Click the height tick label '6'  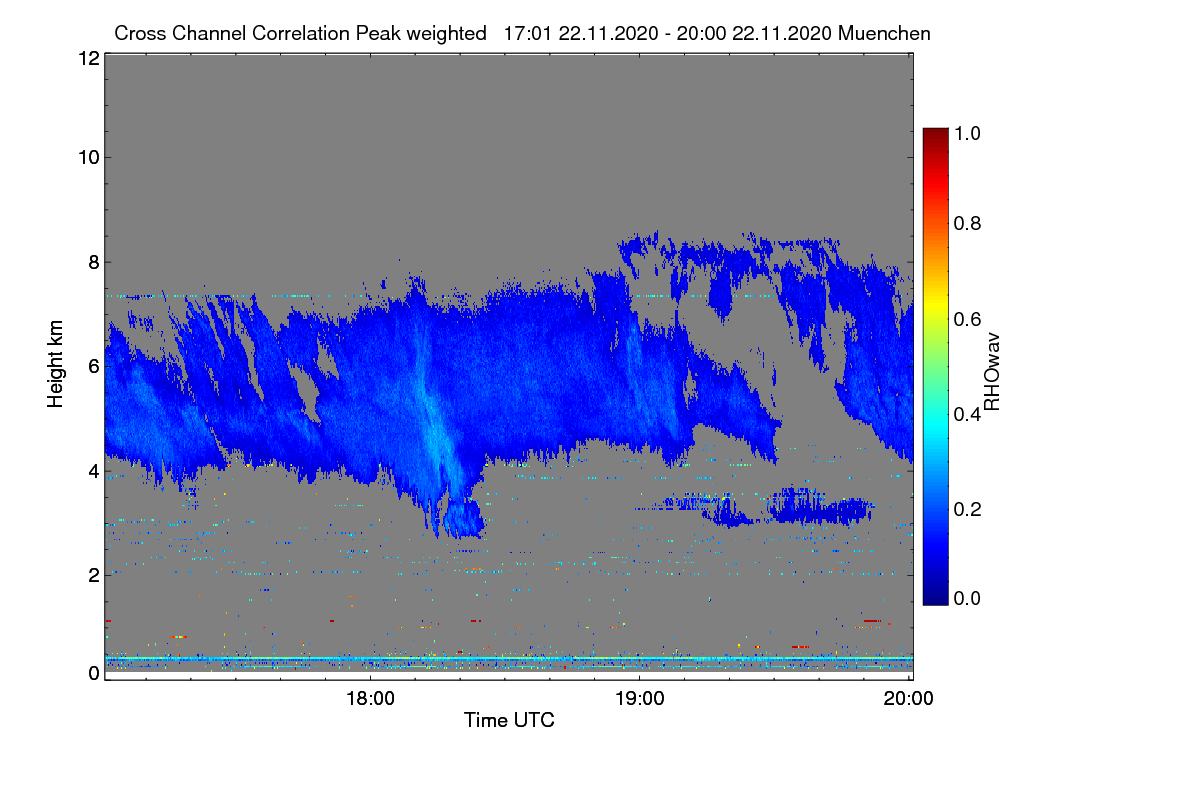(x=93, y=366)
